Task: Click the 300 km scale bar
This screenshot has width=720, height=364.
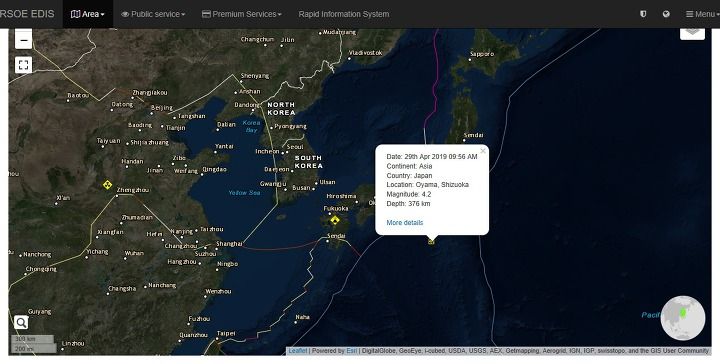Action: tap(32, 339)
